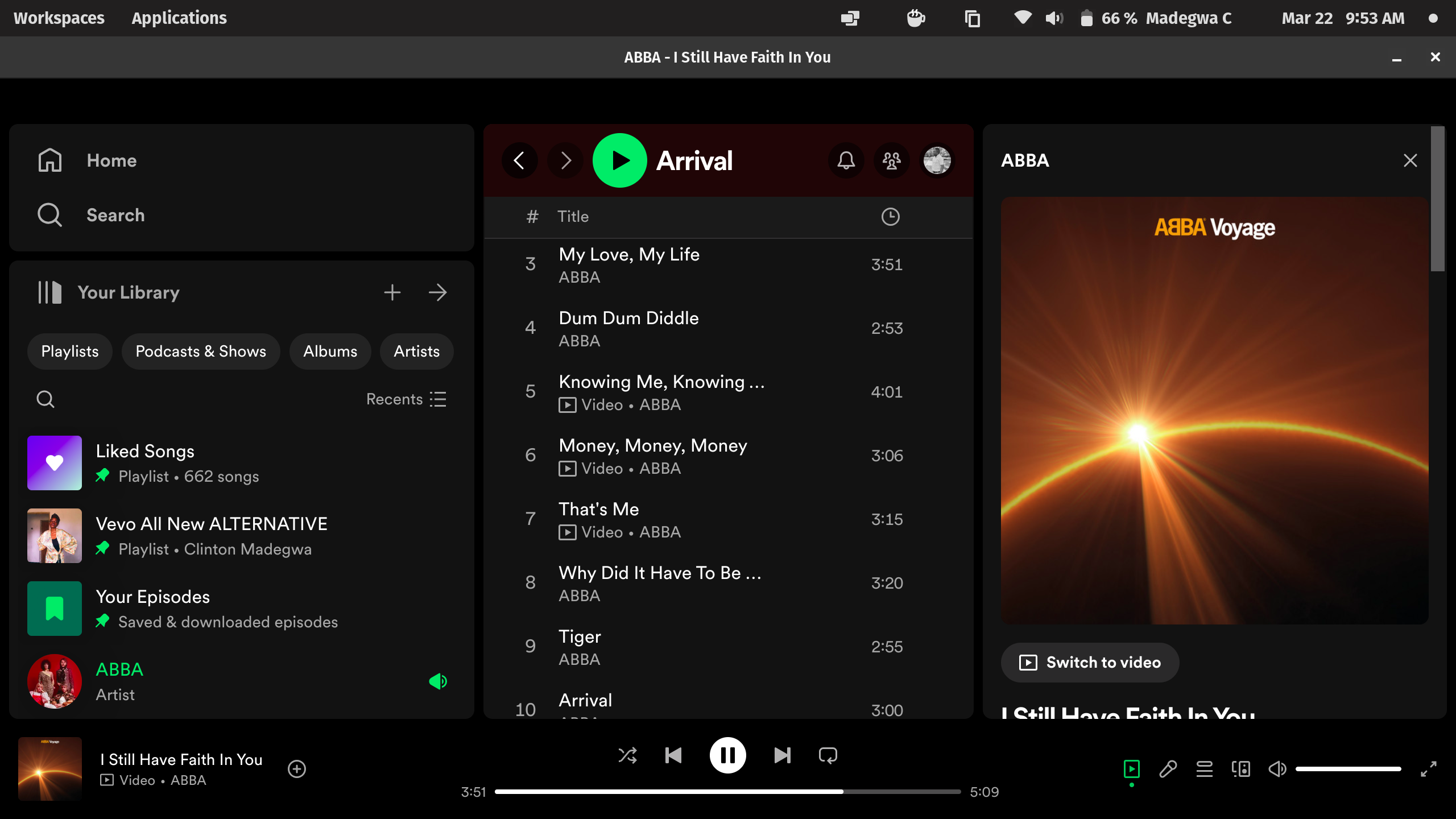The width and height of the screenshot is (1456, 819).
Task: Pause the current song
Action: coord(728,755)
